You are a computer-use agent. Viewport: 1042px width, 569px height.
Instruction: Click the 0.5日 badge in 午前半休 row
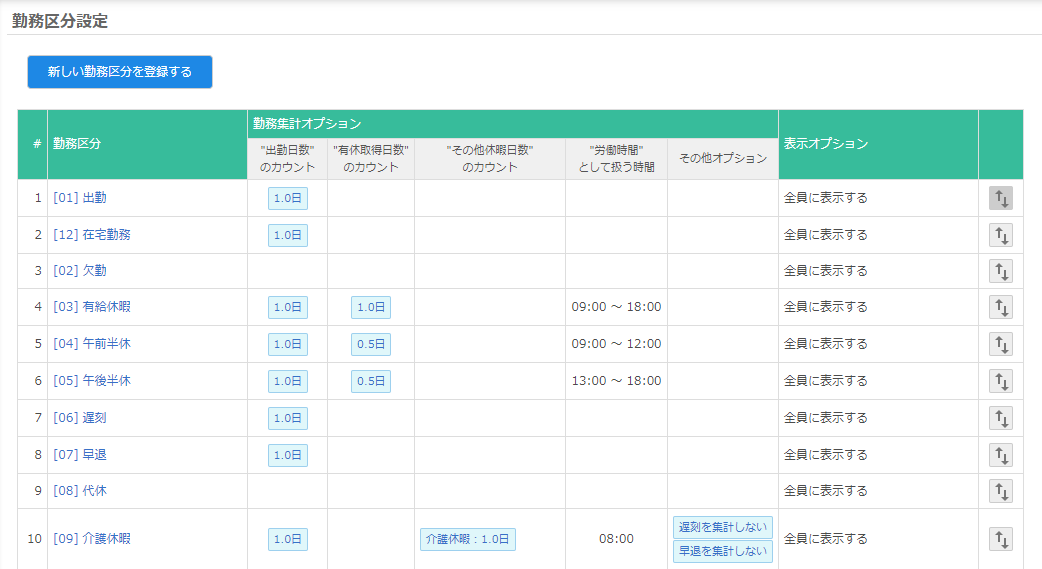point(371,344)
